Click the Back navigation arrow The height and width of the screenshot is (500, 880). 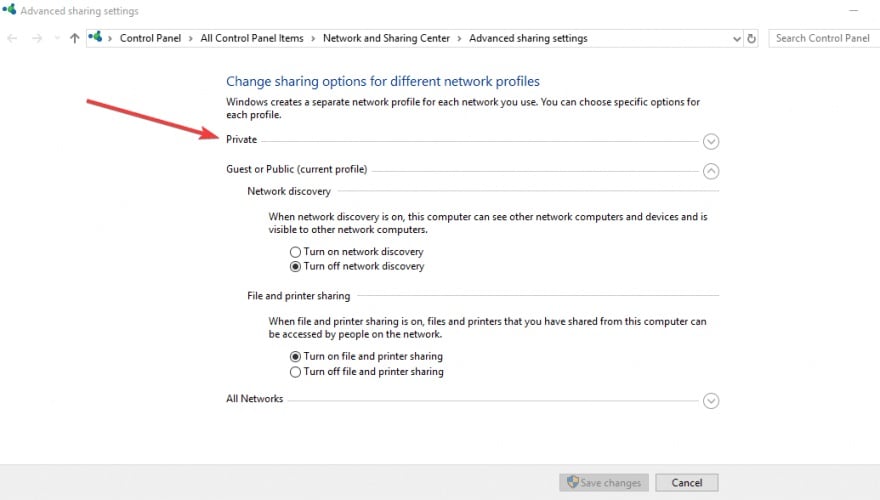[12, 38]
